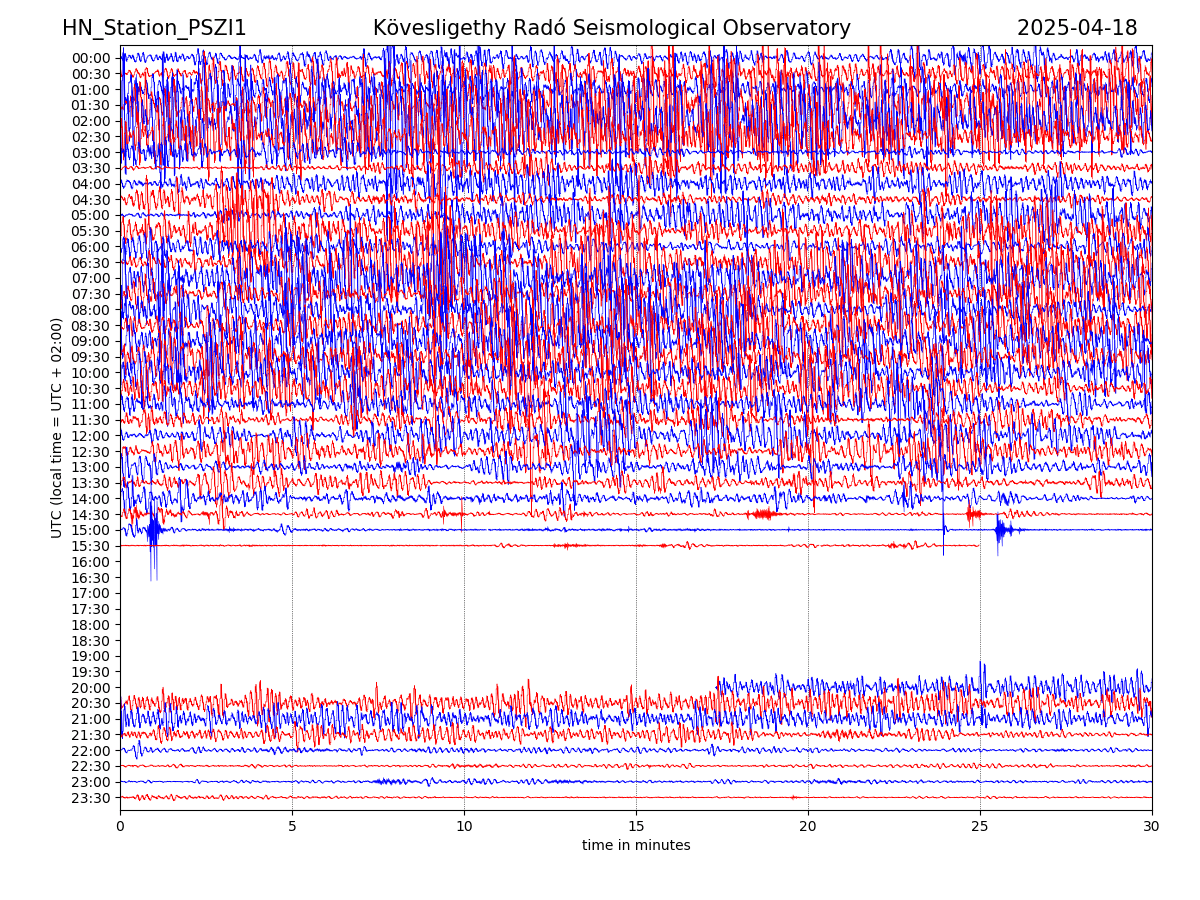
Task: Click the 15 tick on minutes axis
Action: [636, 827]
